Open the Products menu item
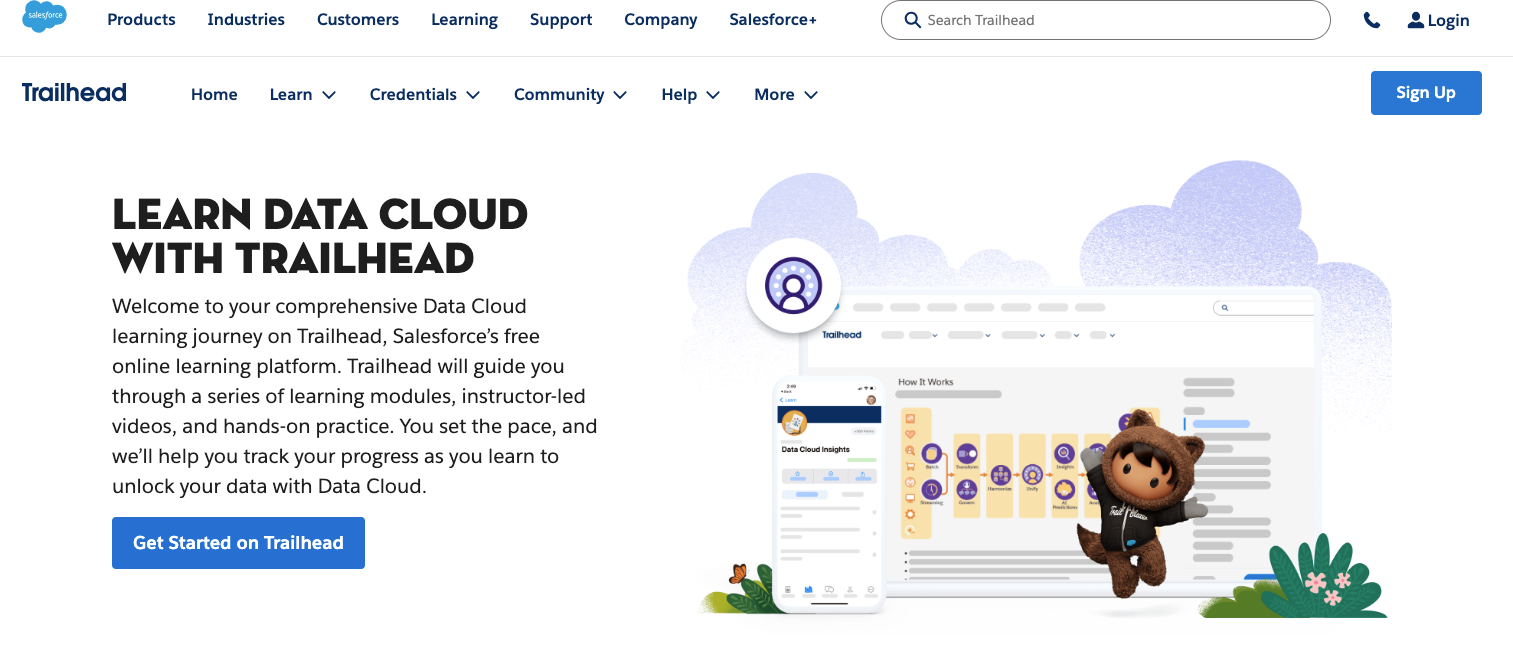The height and width of the screenshot is (654, 1513). pyautogui.click(x=141, y=20)
